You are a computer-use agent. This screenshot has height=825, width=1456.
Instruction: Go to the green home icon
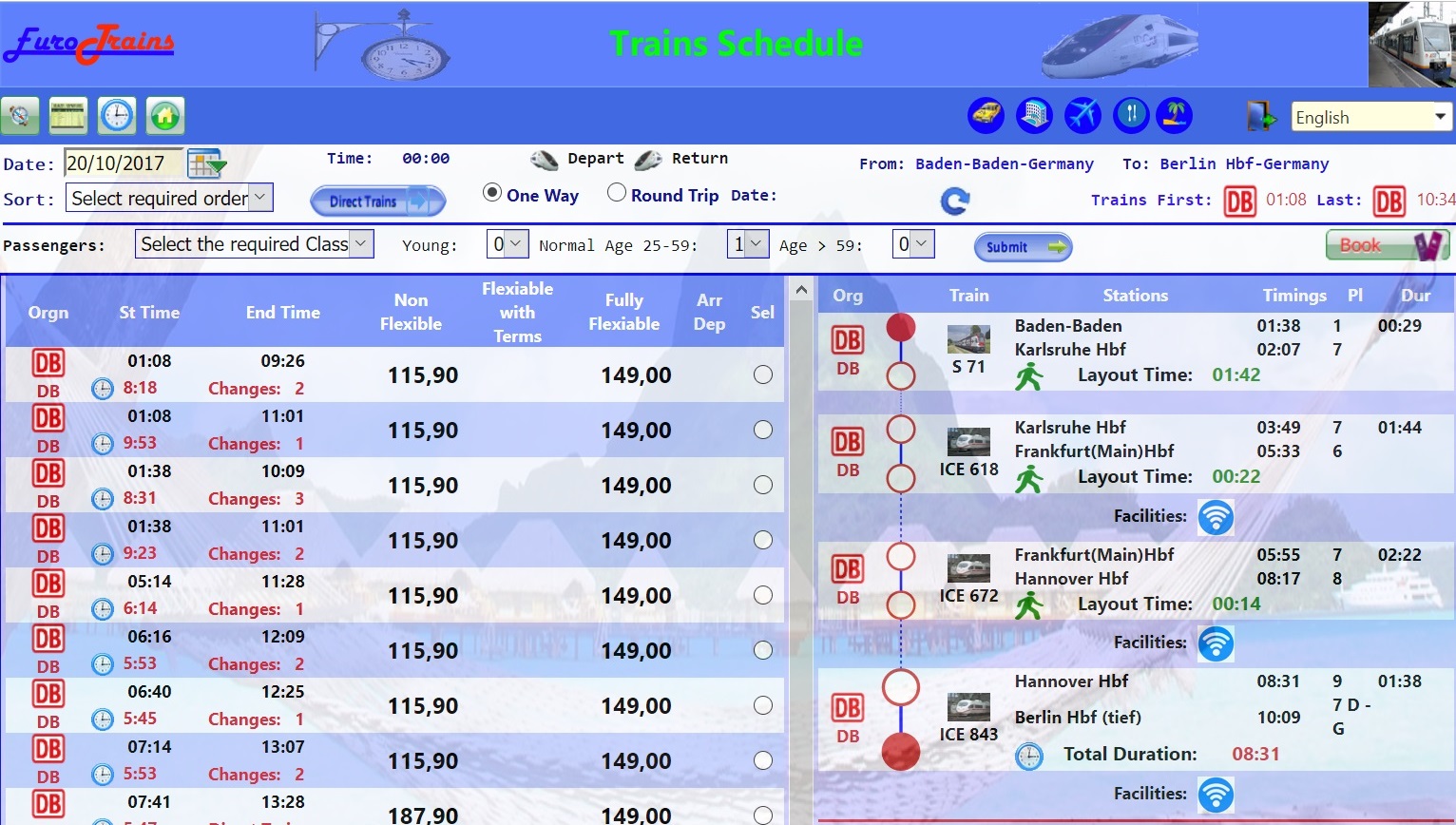[165, 117]
